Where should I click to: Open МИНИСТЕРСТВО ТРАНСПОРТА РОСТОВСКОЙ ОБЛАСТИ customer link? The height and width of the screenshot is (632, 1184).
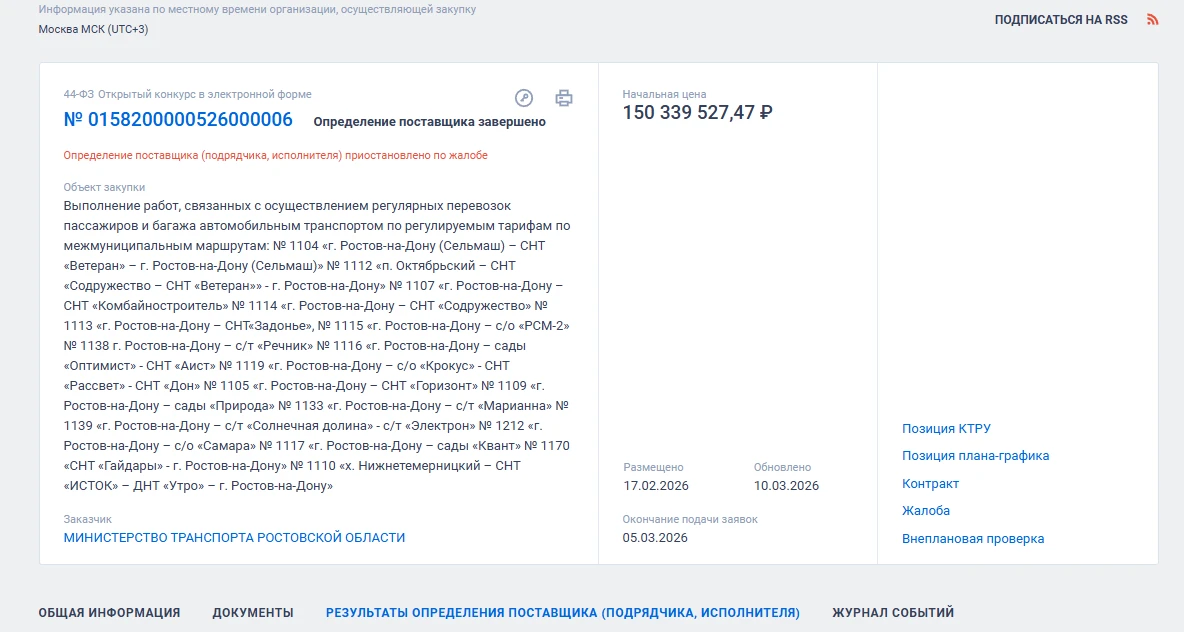234,537
